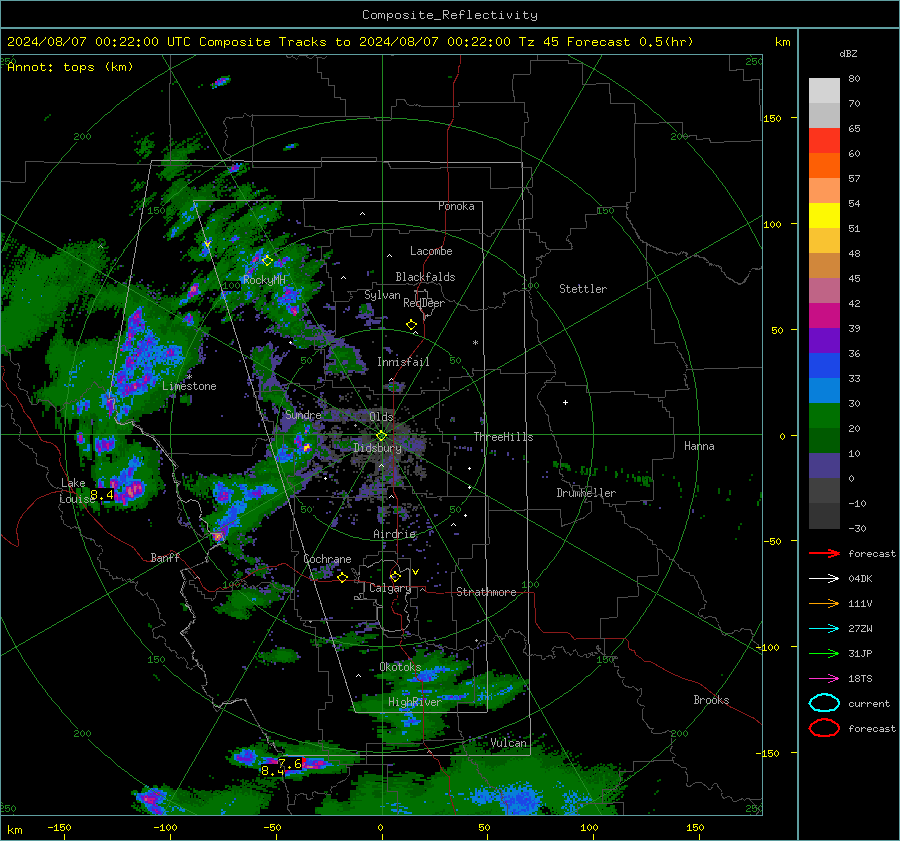Click the Lacombe city label
The width and height of the screenshot is (900, 841).
coord(431,251)
